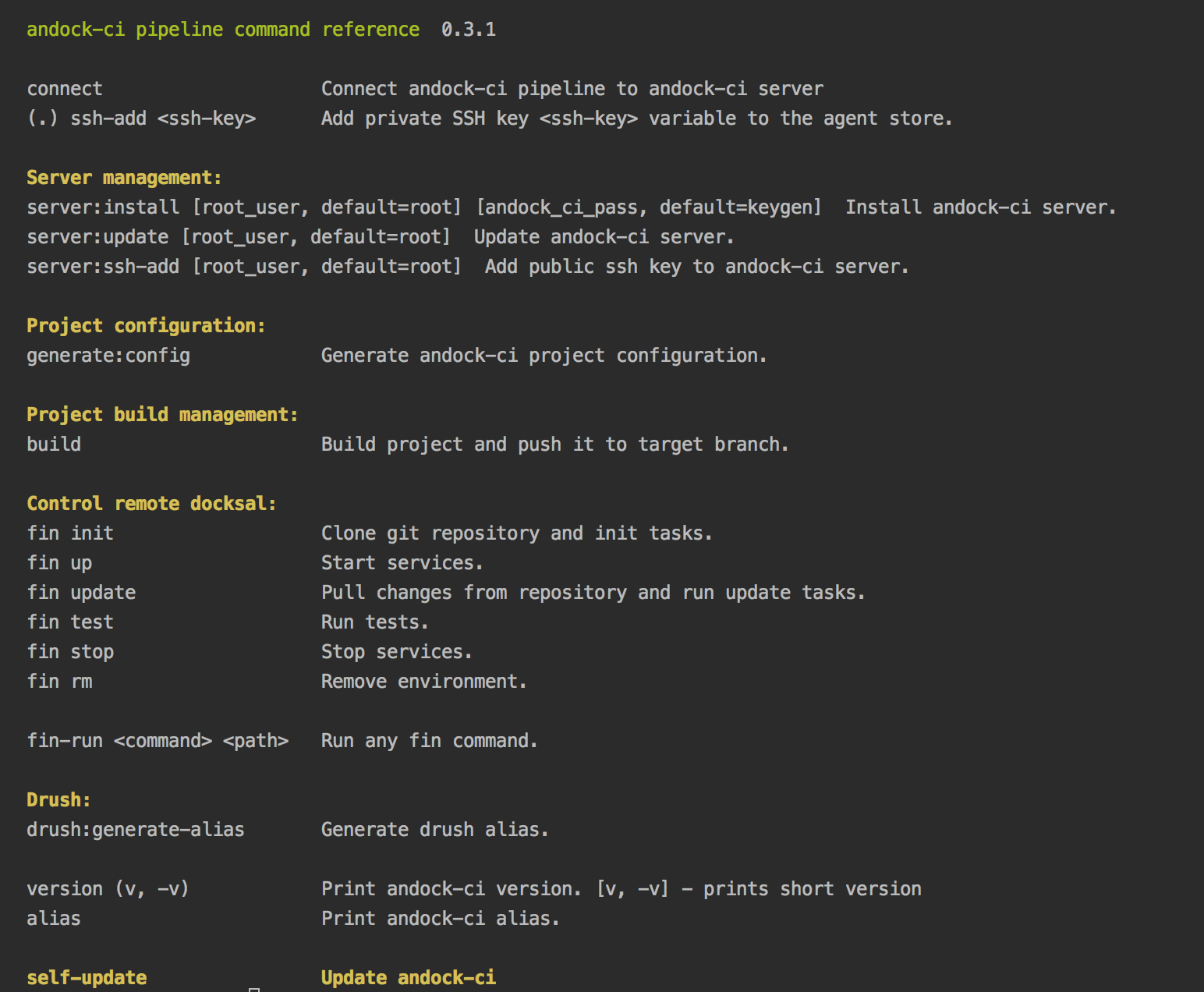
Task: Click the 'Remove environment.' description
Action: [424, 682]
